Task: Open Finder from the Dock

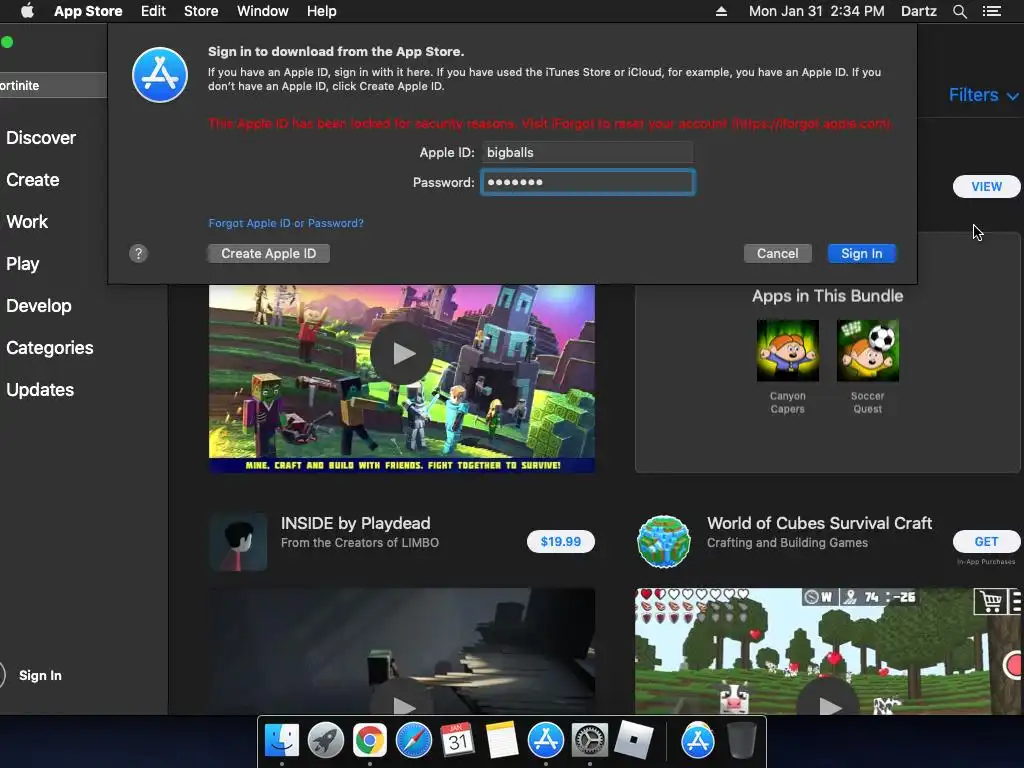Action: pyautogui.click(x=282, y=741)
